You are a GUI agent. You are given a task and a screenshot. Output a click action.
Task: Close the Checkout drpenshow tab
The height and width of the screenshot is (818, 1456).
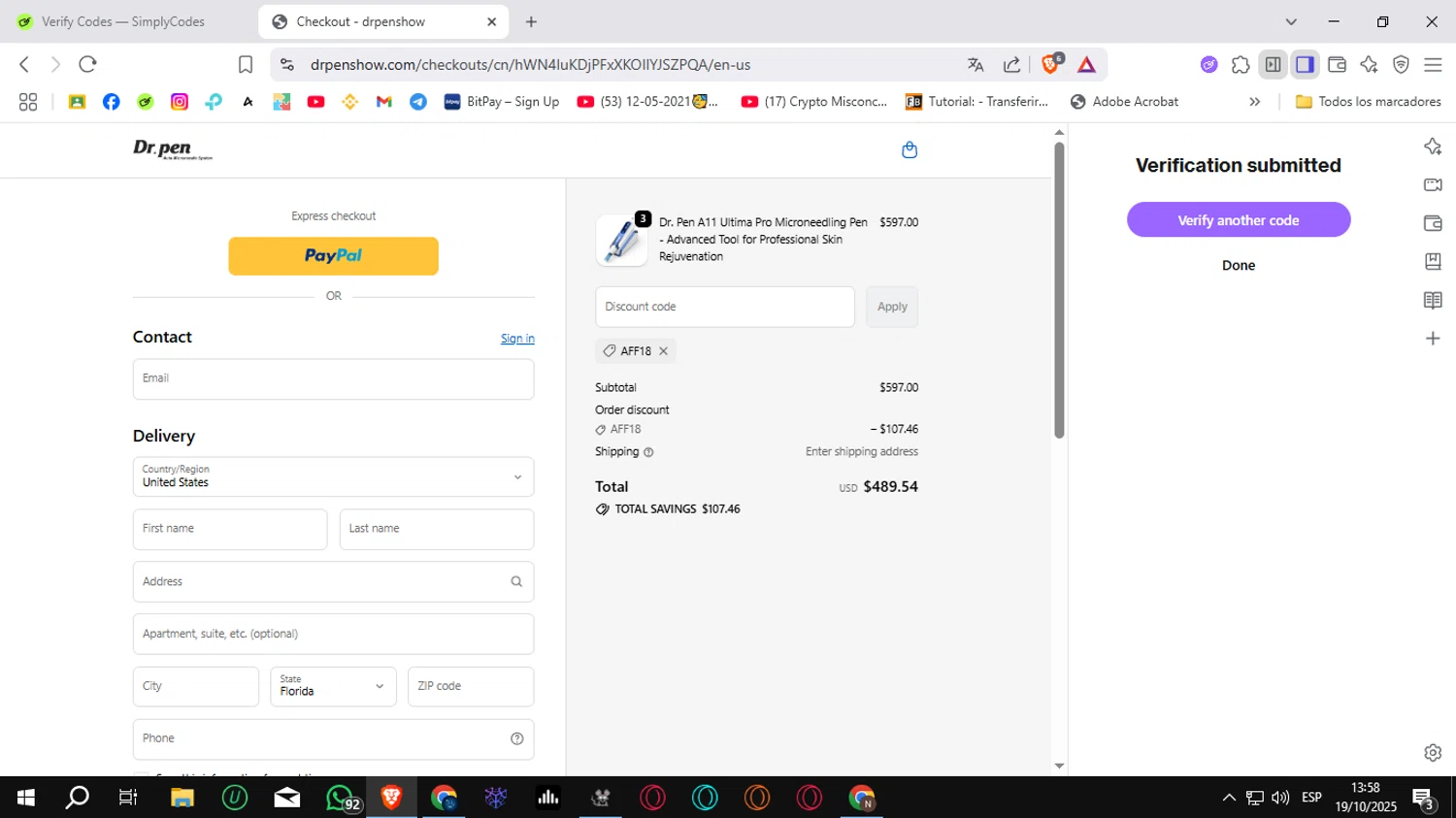(x=491, y=21)
